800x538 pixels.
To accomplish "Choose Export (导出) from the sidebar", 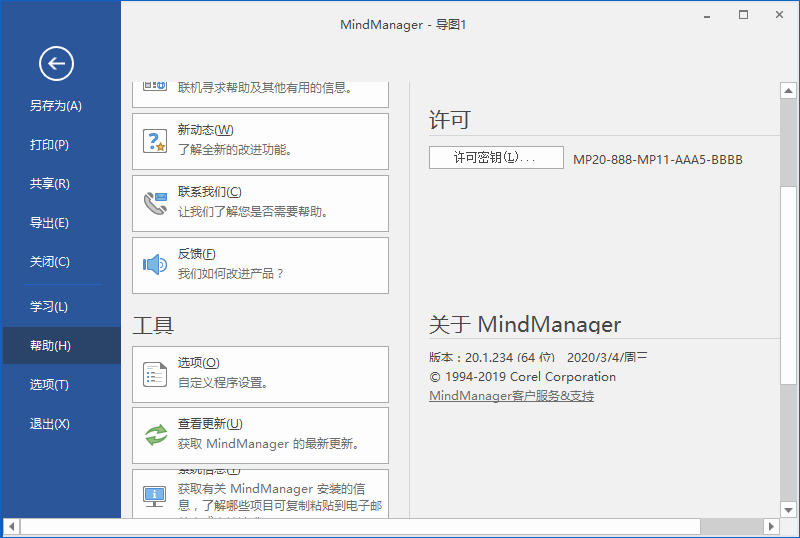I will tap(50, 223).
